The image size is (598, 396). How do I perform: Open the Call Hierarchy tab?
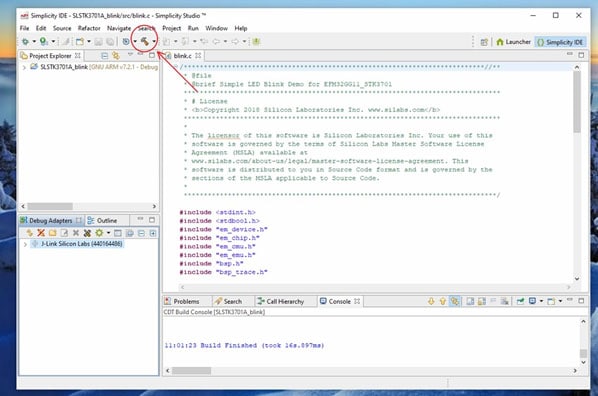[281, 301]
